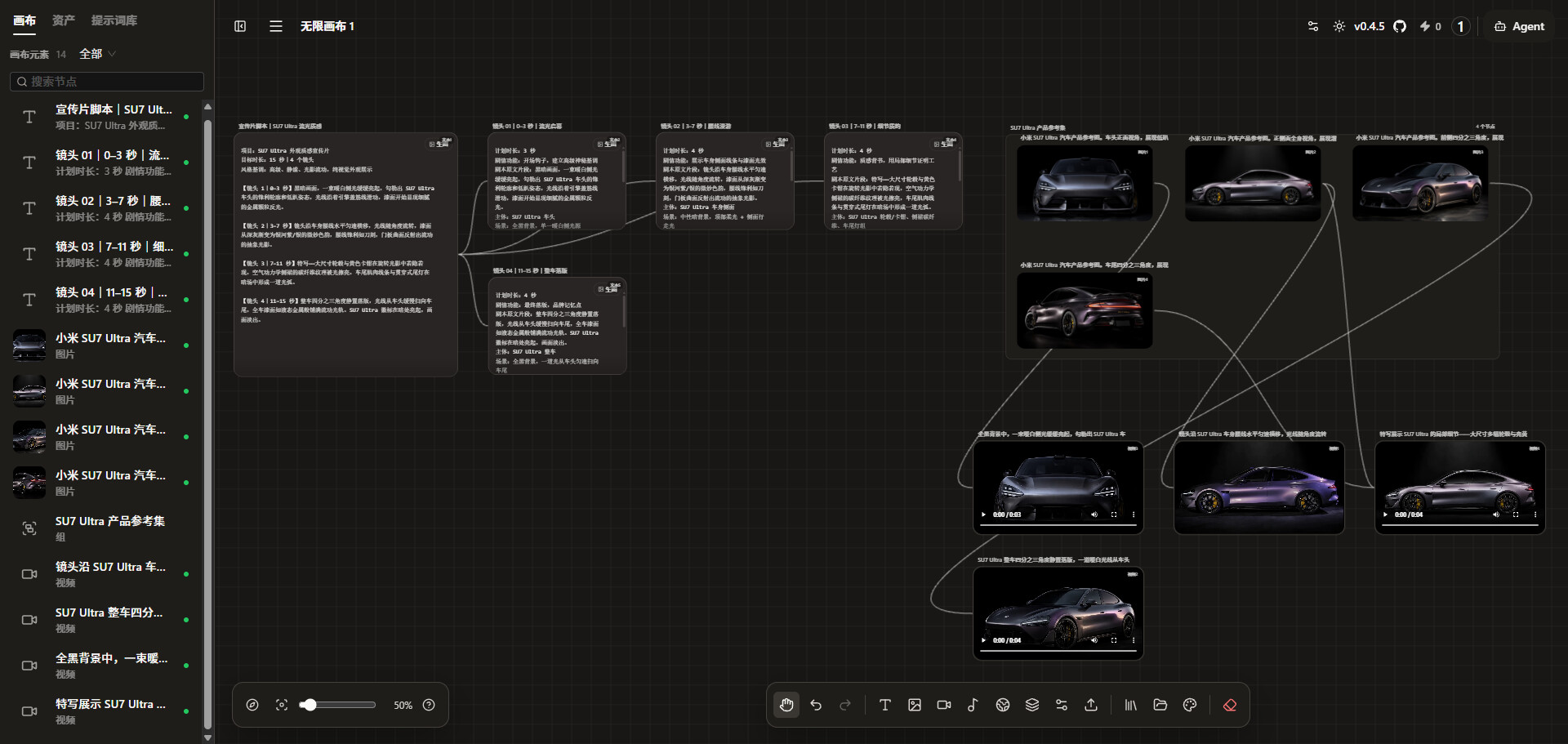The height and width of the screenshot is (744, 1568).
Task: Add an audio node with the music note icon
Action: 973,705
